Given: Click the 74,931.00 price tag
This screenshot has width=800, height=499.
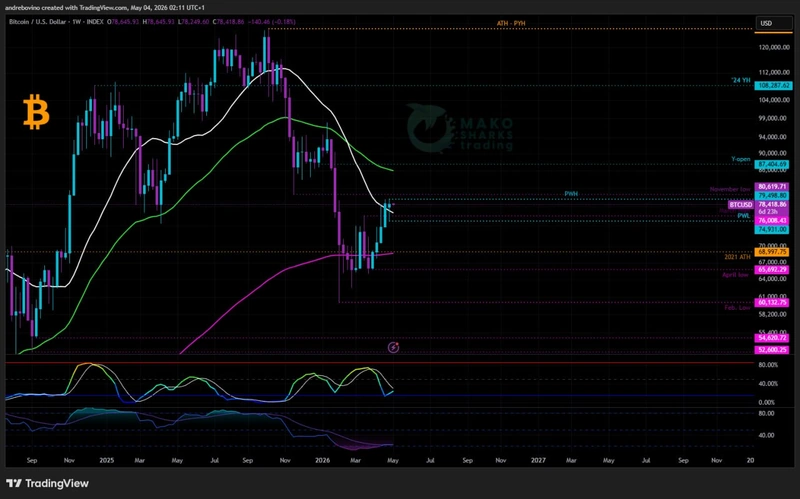Looking at the screenshot, I should (x=772, y=230).
